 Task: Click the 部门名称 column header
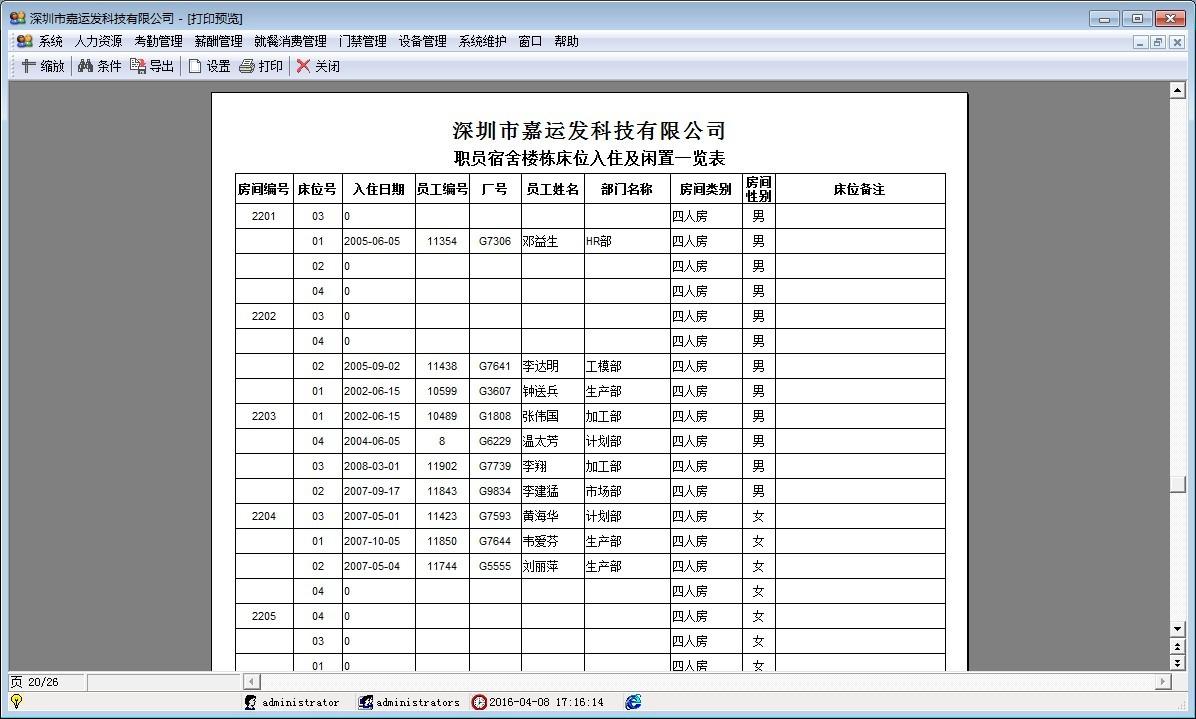point(627,189)
